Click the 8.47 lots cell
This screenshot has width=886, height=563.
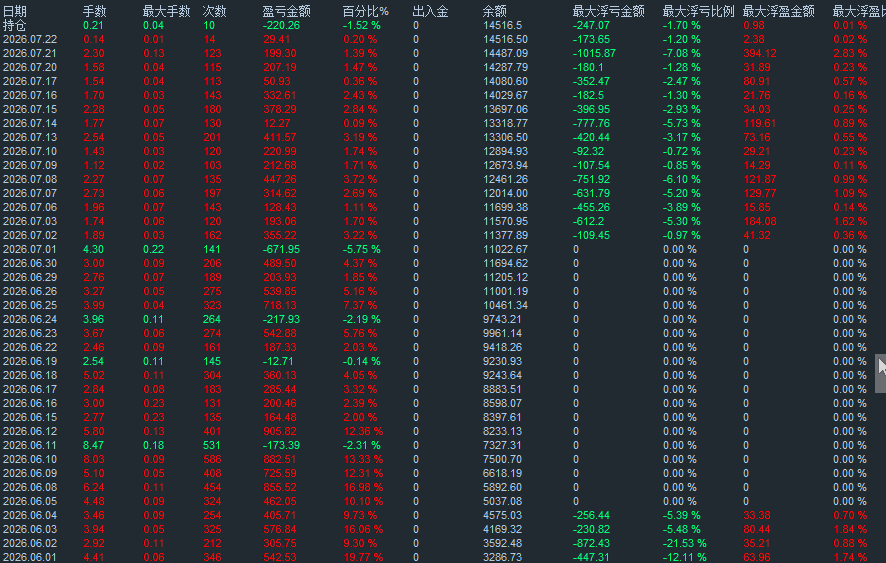pyautogui.click(x=93, y=445)
